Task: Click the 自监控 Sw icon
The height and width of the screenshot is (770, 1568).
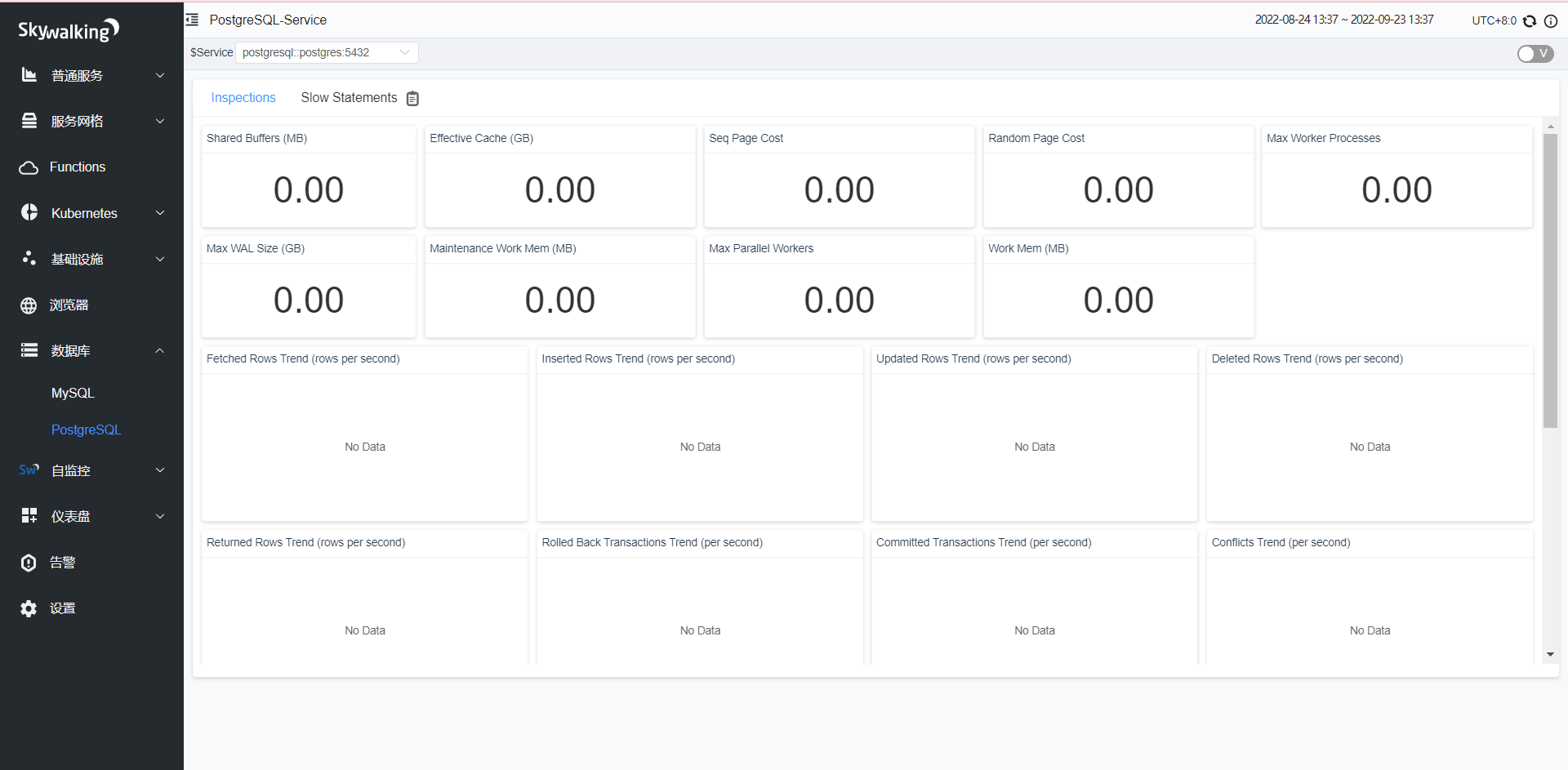Action: click(29, 470)
